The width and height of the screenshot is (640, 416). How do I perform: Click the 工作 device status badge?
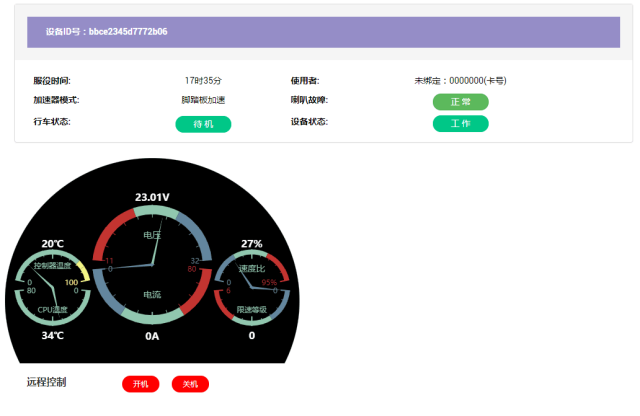[x=460, y=124]
